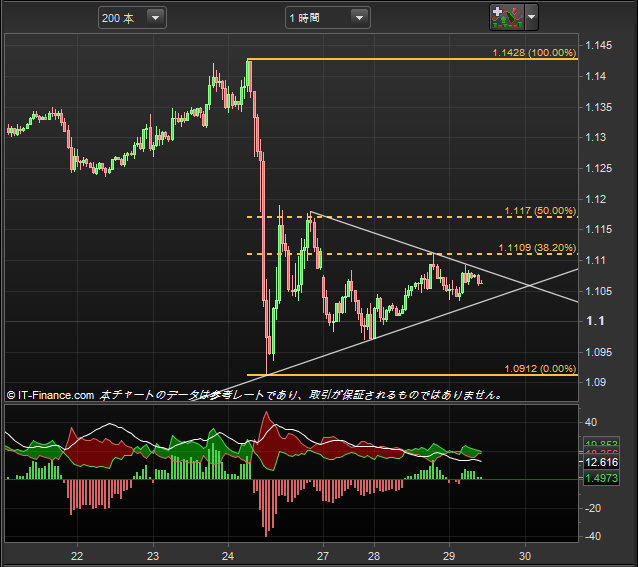Click the 1.09 price axis label
The height and width of the screenshot is (567, 638).
pyautogui.click(x=596, y=382)
